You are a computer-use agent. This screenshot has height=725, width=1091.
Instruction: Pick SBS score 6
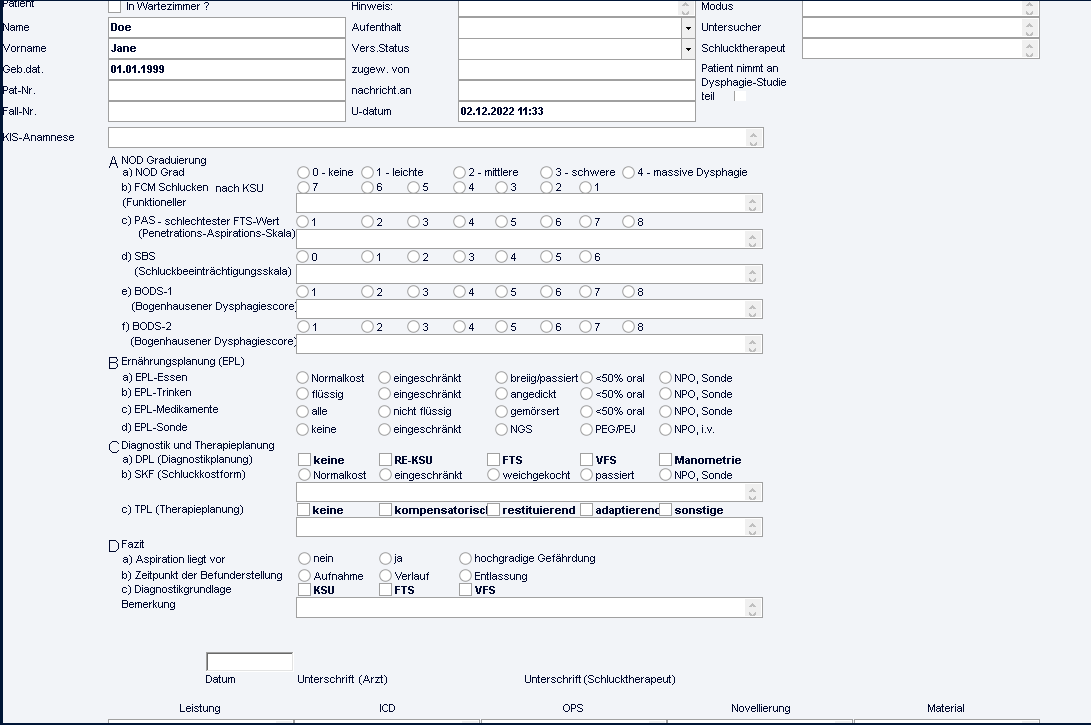[x=586, y=257]
